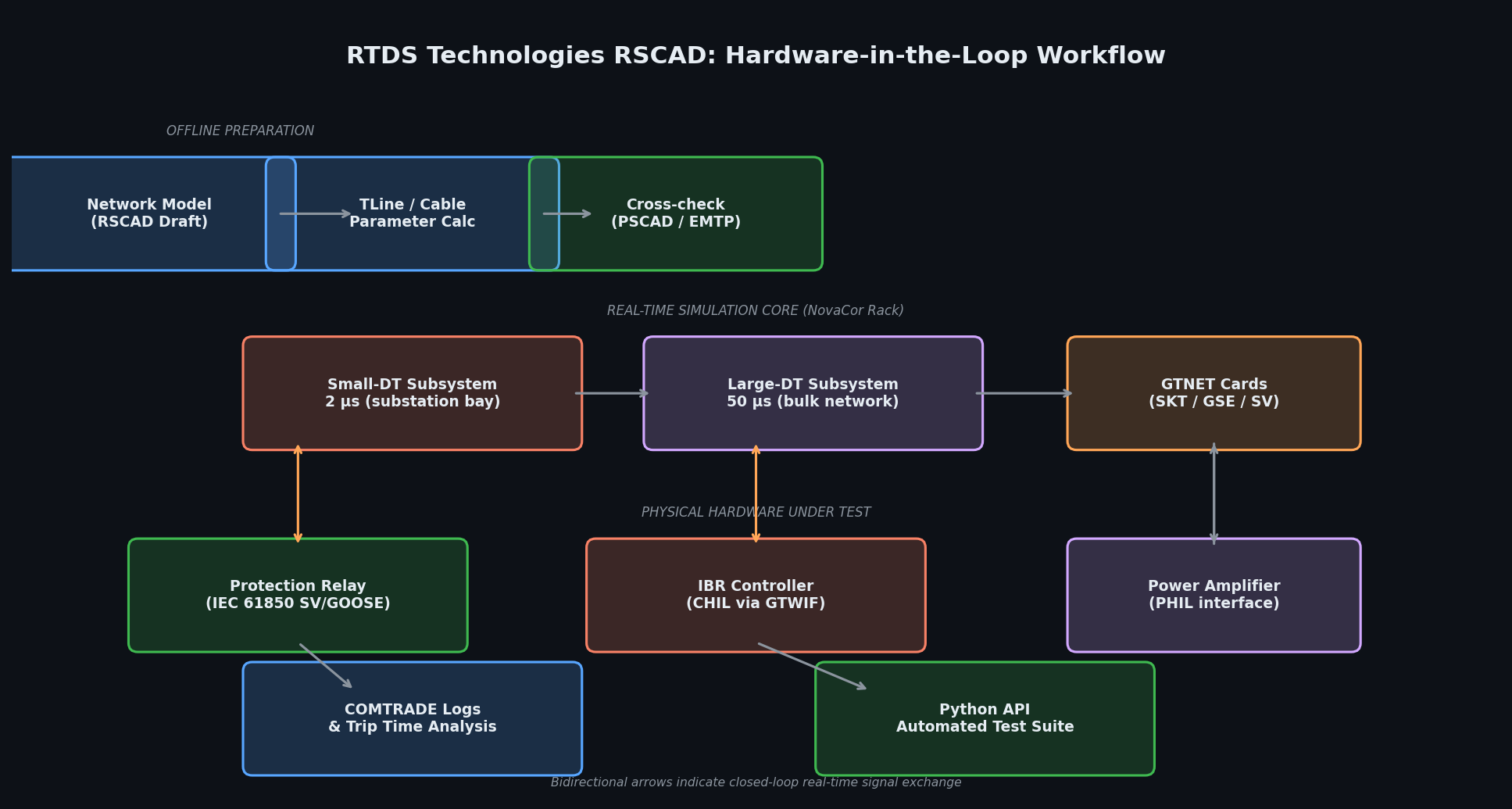
Task: Click the REAL-TIME SIMULATION CORE (NovaCor Rack) label
Action: pos(756,311)
